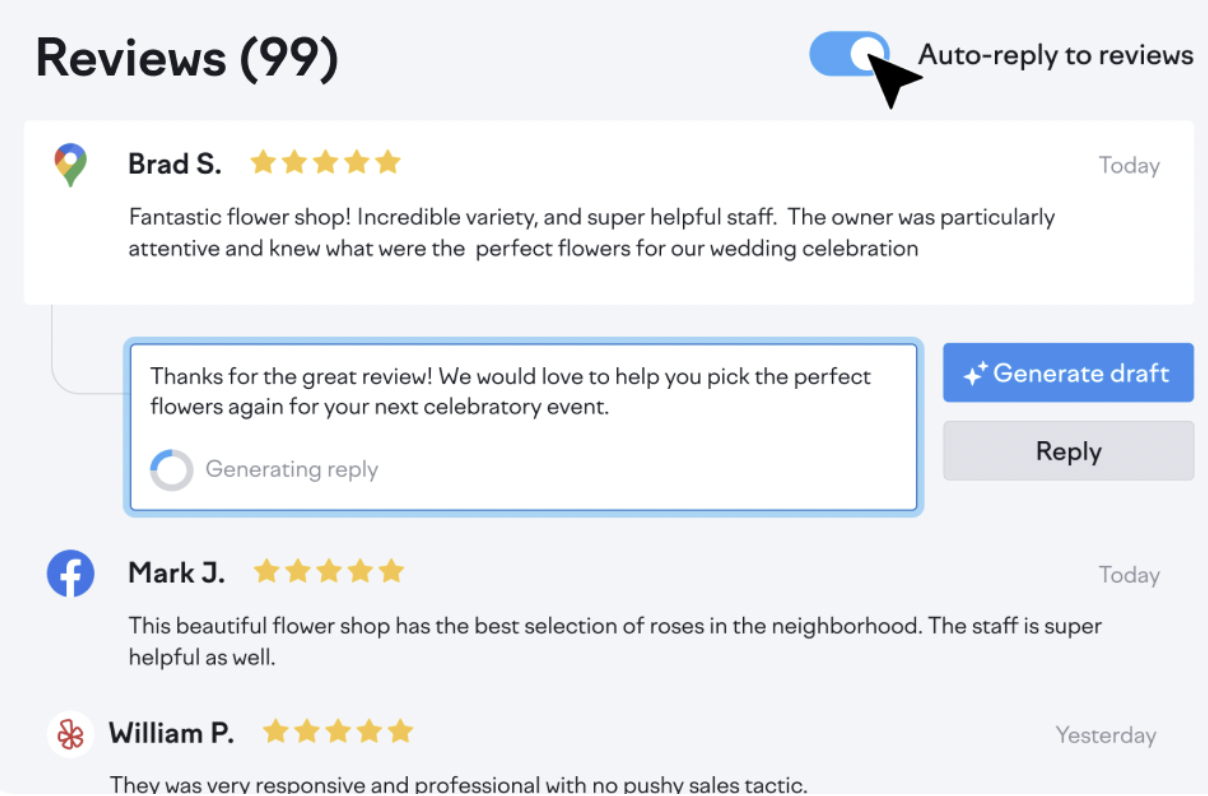Click the Google Maps icon on Brad's review
The image size is (1208, 796).
click(x=70, y=163)
